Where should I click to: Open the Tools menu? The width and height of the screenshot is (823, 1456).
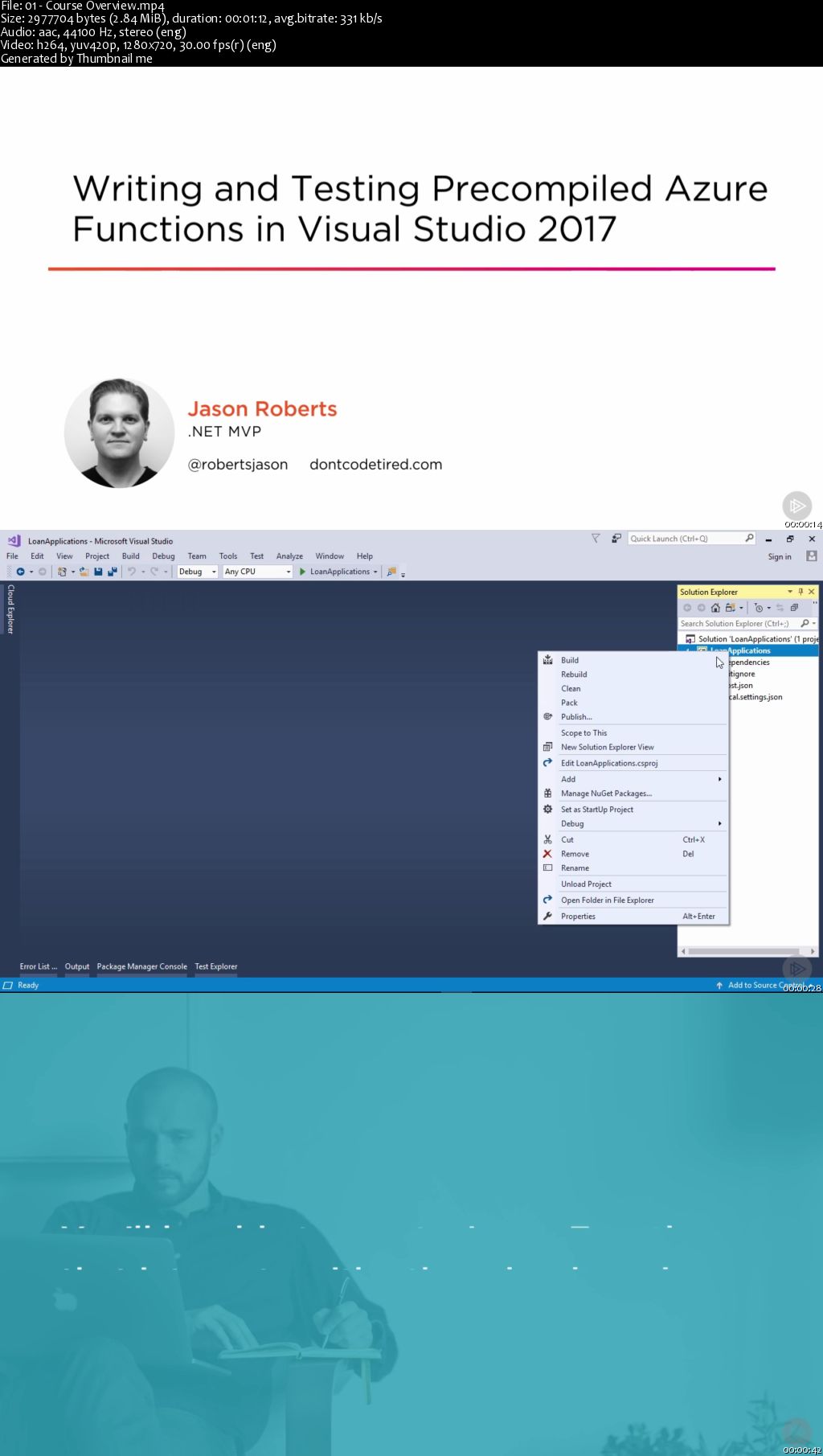[228, 556]
